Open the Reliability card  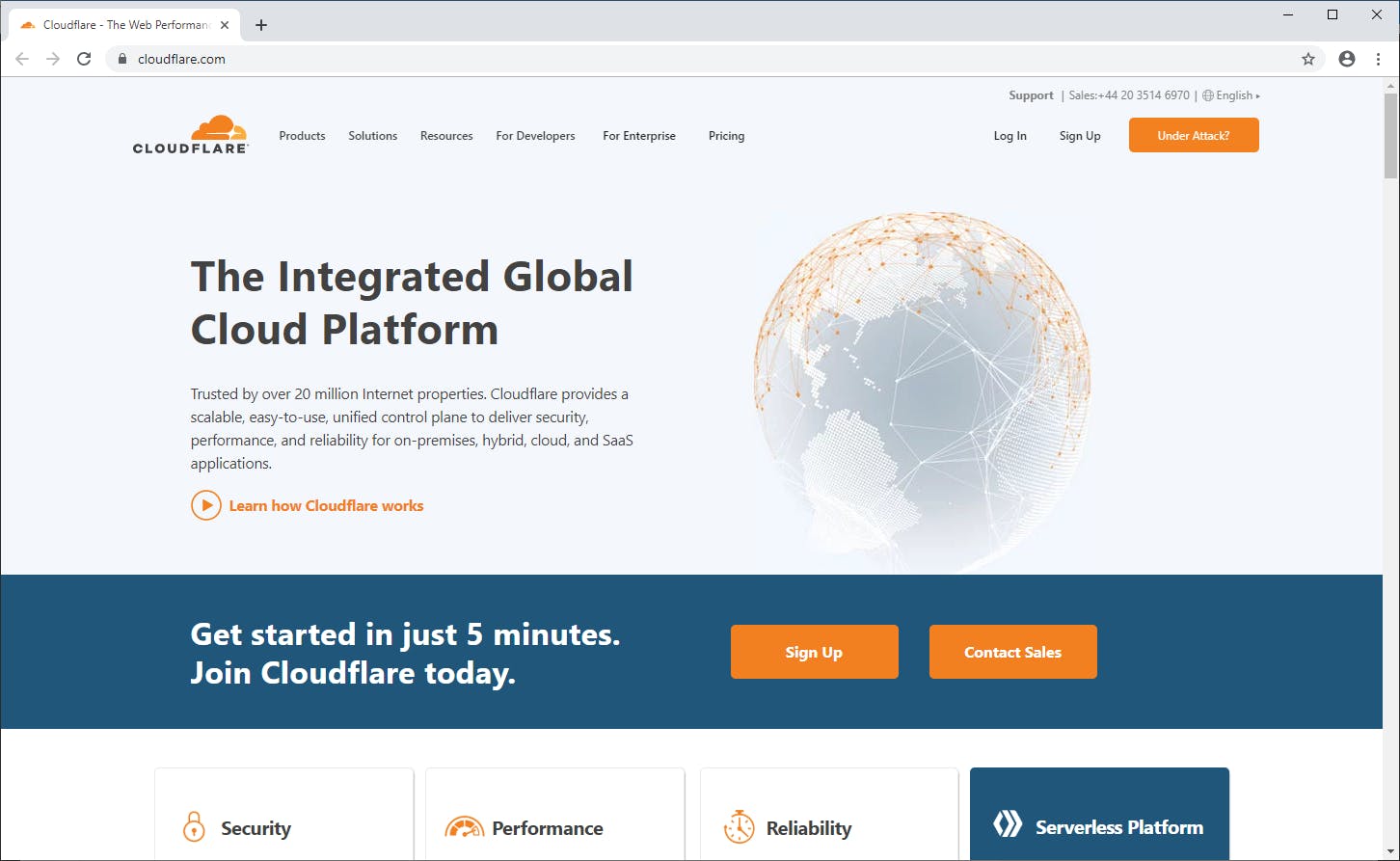click(x=829, y=814)
